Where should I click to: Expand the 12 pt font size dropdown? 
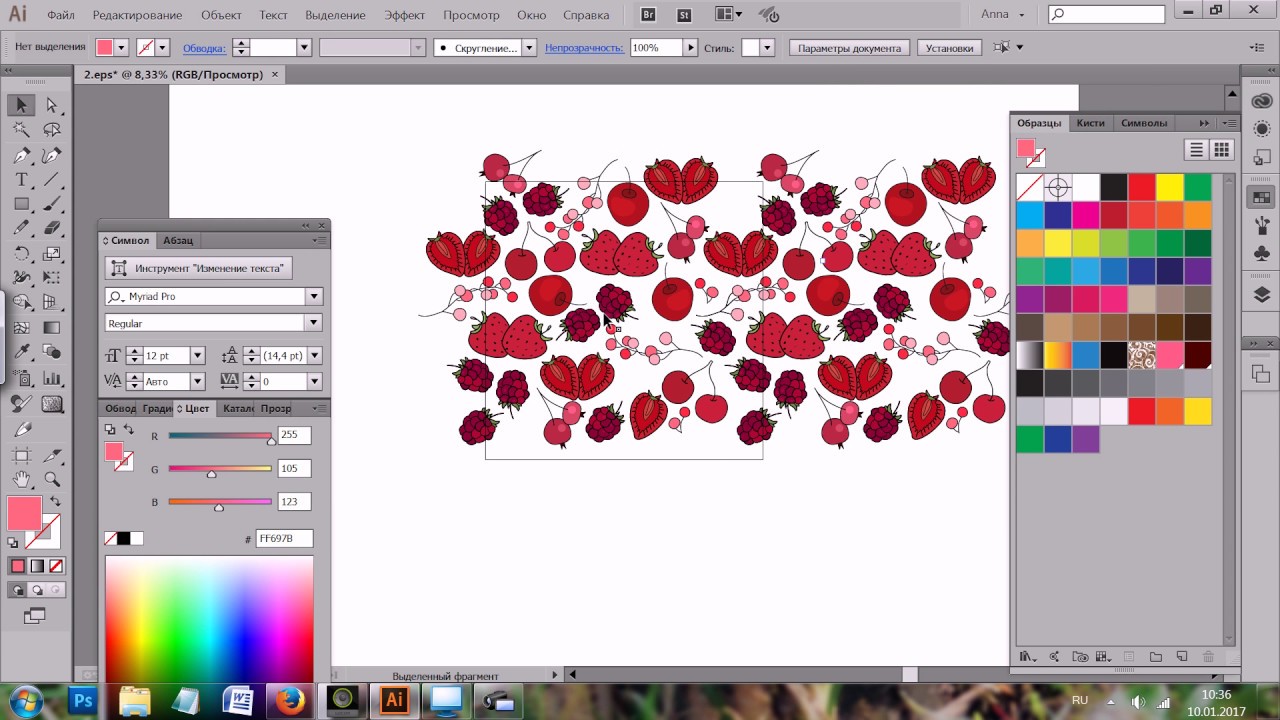[197, 356]
